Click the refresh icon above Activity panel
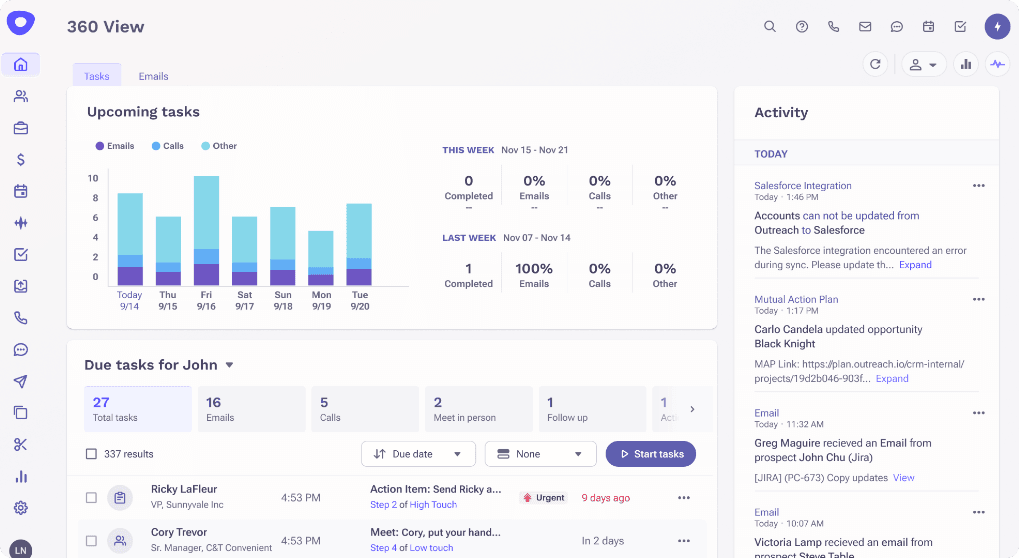Screen dimensions: 1019x558 [875, 64]
